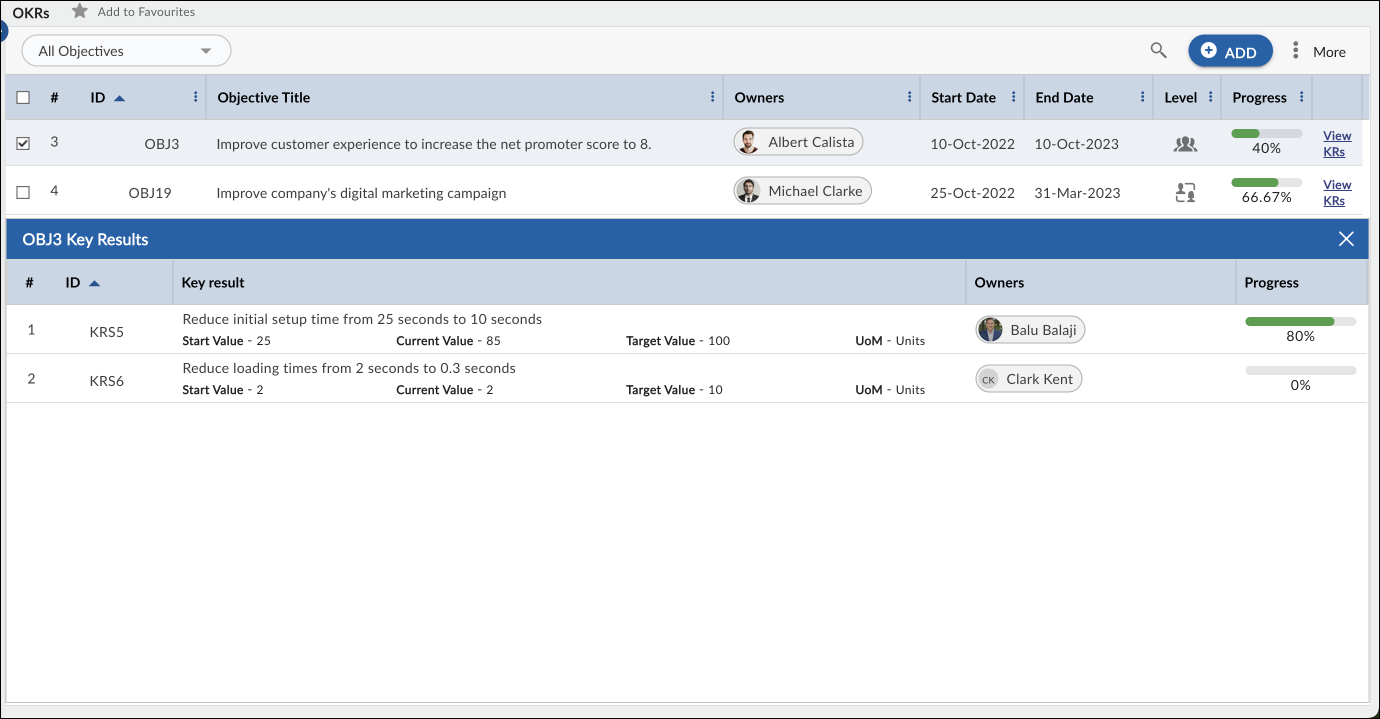
Task: Open the Owners column header menu
Action: 909,97
